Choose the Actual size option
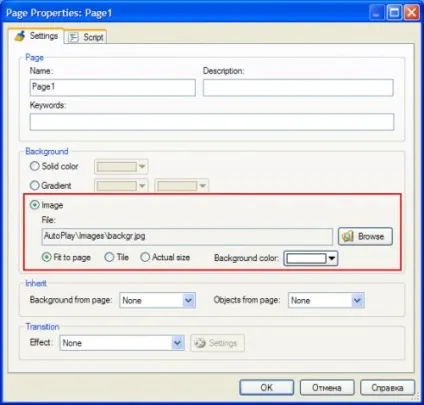Image resolution: width=424 pixels, height=405 pixels. coord(145,257)
